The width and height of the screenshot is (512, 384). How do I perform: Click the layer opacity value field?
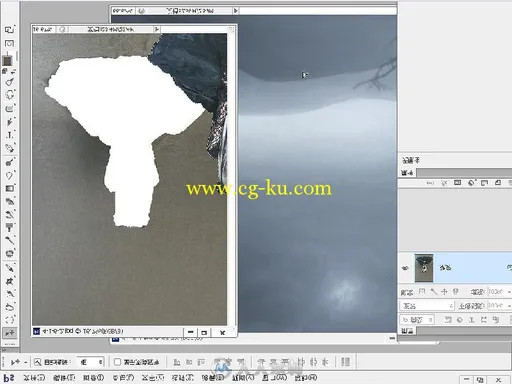point(496,306)
